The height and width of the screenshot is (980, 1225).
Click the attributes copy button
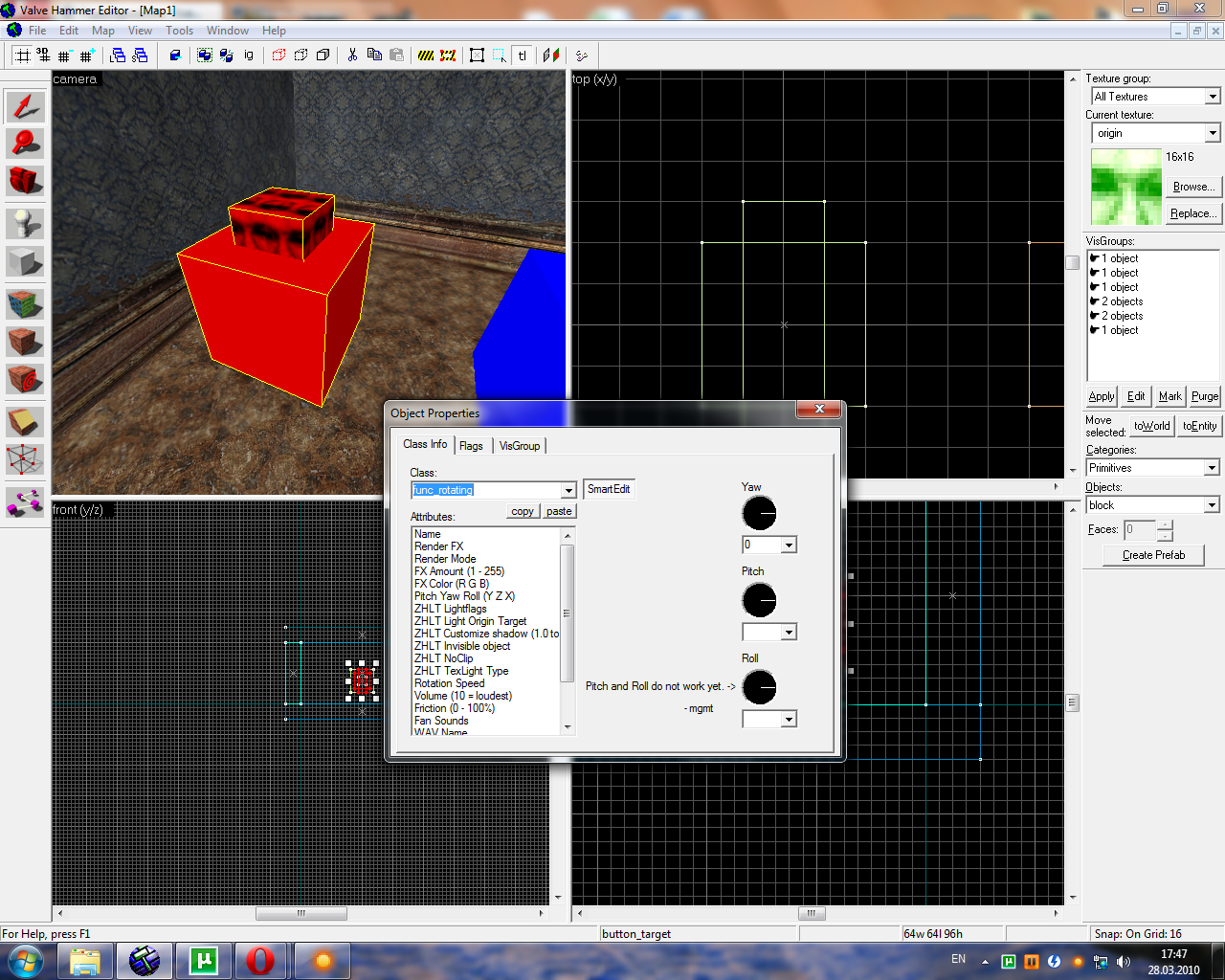(523, 511)
